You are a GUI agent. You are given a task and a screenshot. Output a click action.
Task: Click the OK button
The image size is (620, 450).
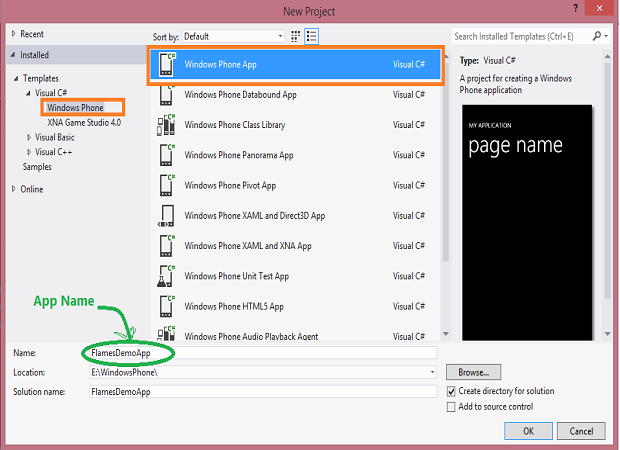pos(528,431)
